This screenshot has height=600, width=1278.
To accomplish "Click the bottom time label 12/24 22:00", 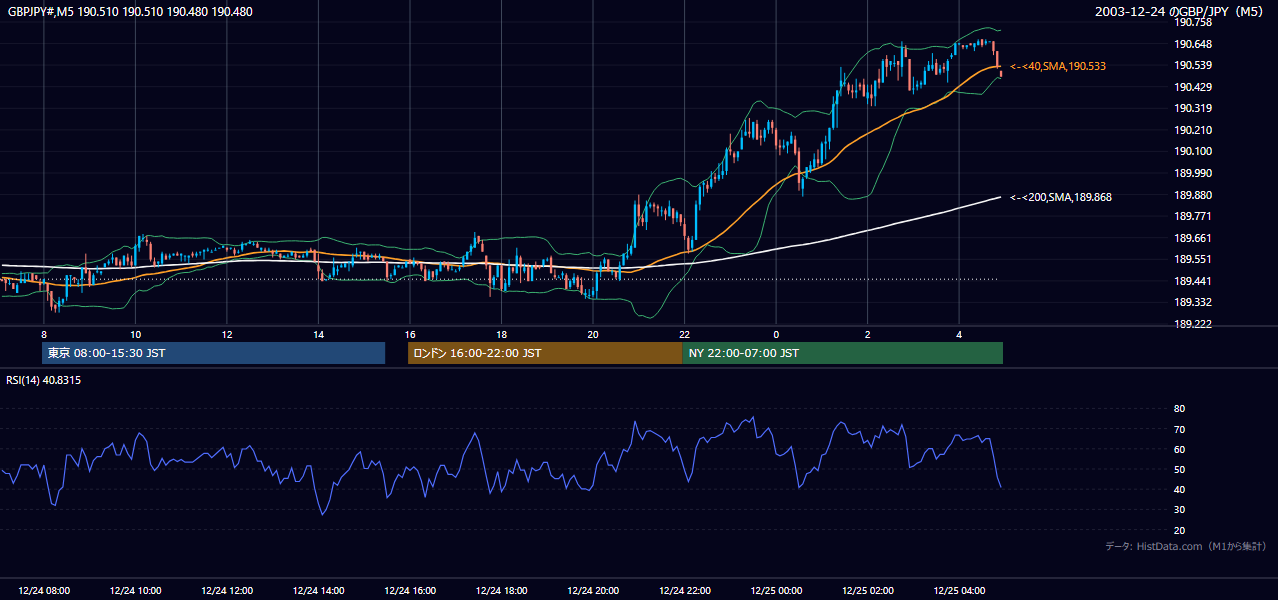I will pos(685,591).
